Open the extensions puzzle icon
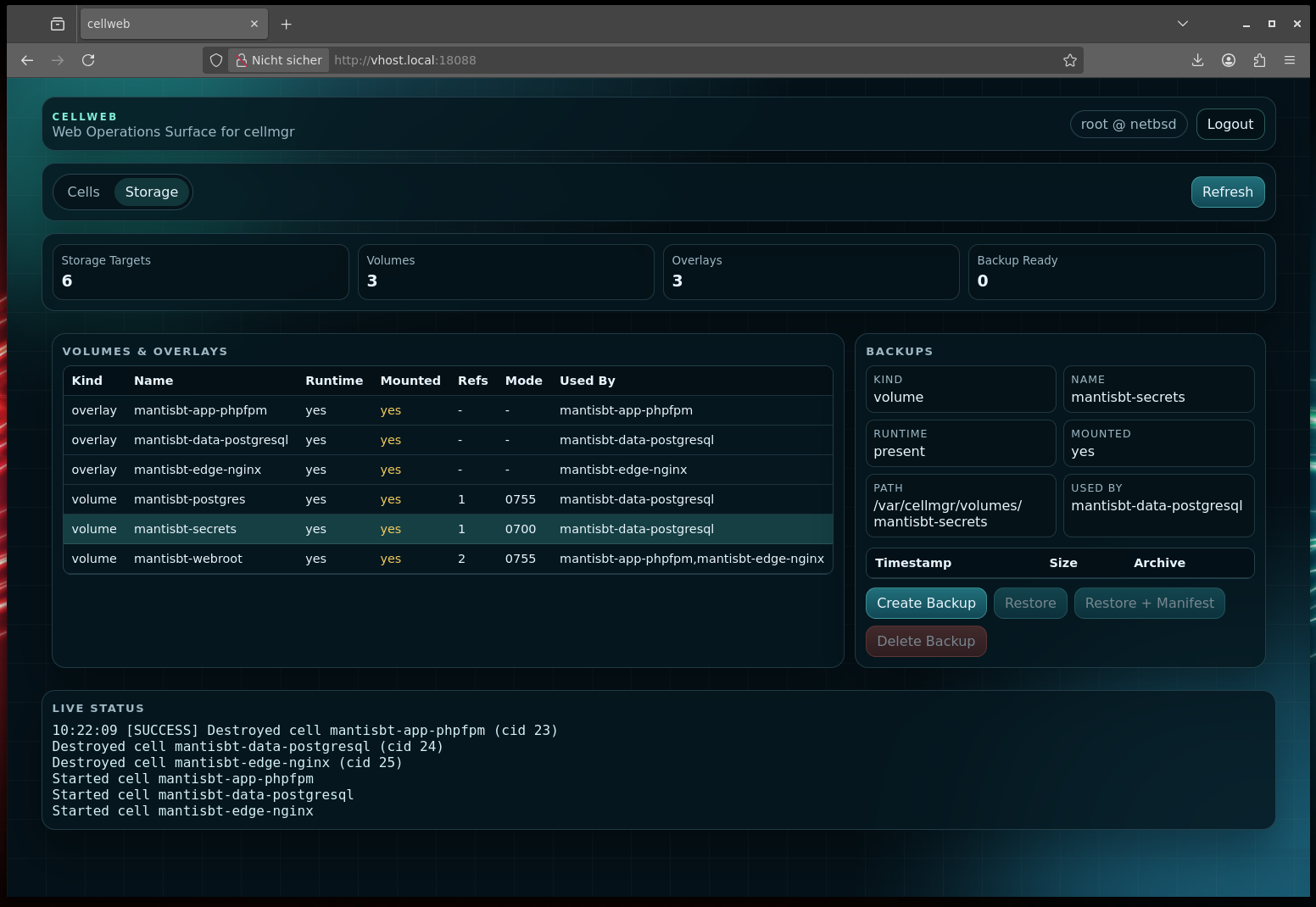Screen dimensions: 1316x907 [x=1259, y=60]
